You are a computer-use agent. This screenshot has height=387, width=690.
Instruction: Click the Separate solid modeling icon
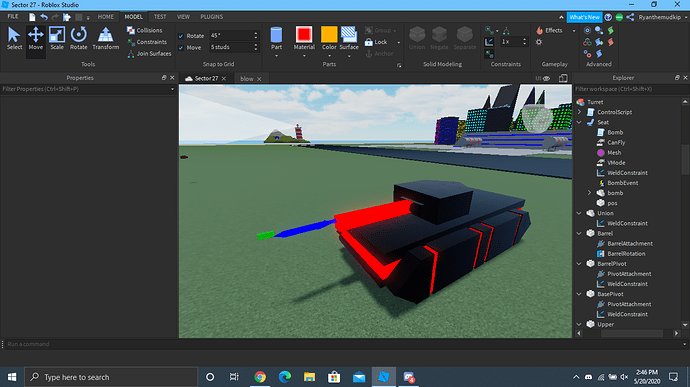click(465, 38)
